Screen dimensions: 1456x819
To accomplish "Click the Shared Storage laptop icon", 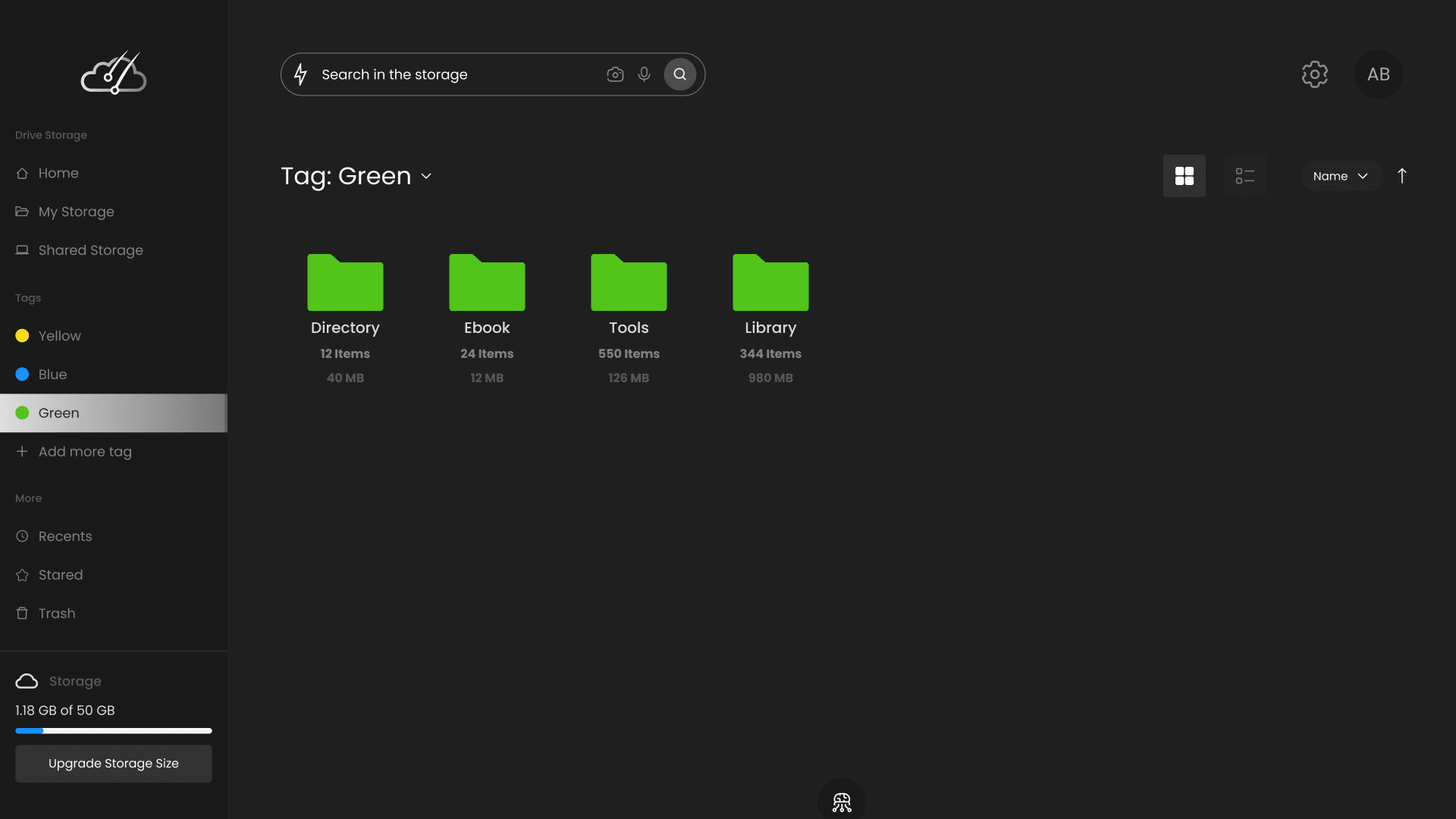I will click(x=22, y=250).
